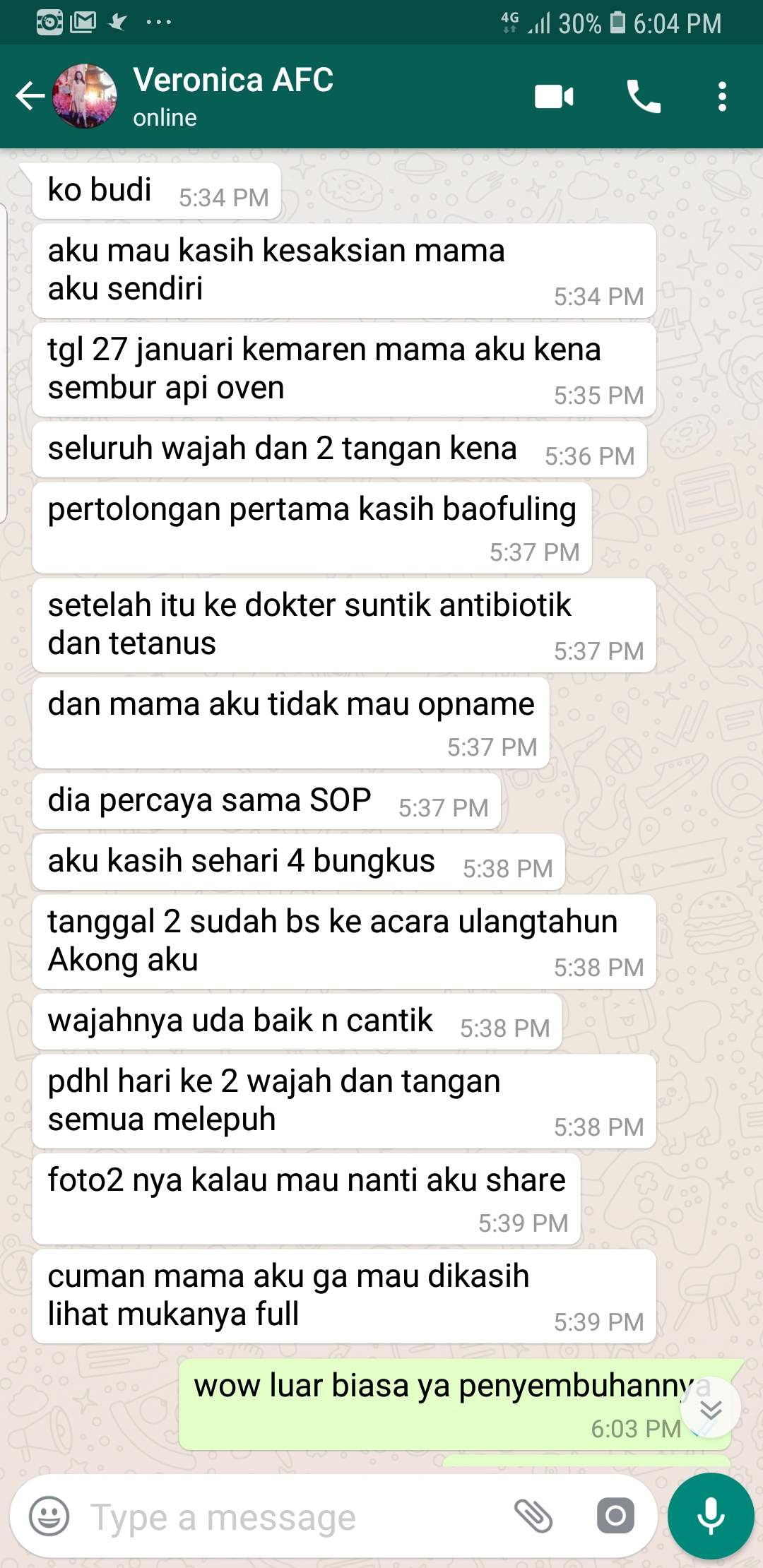Screen dimensions: 763x1568
Task: Jump to latest messages with double-chevron button
Action: pyautogui.click(x=710, y=1407)
